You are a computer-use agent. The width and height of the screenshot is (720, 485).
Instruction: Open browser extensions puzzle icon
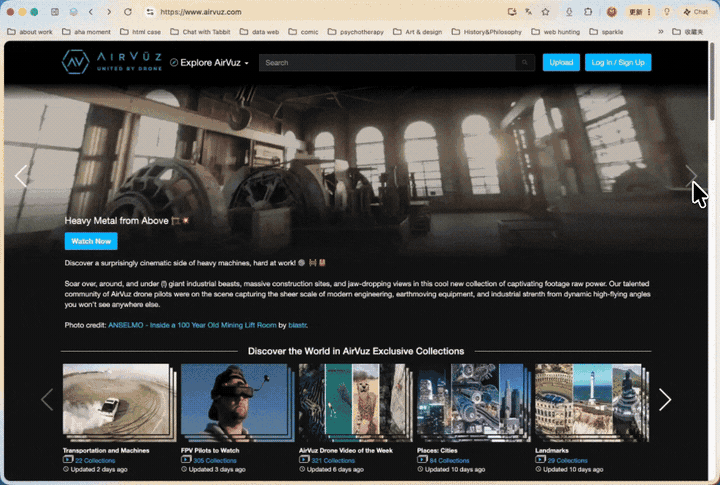(588, 12)
